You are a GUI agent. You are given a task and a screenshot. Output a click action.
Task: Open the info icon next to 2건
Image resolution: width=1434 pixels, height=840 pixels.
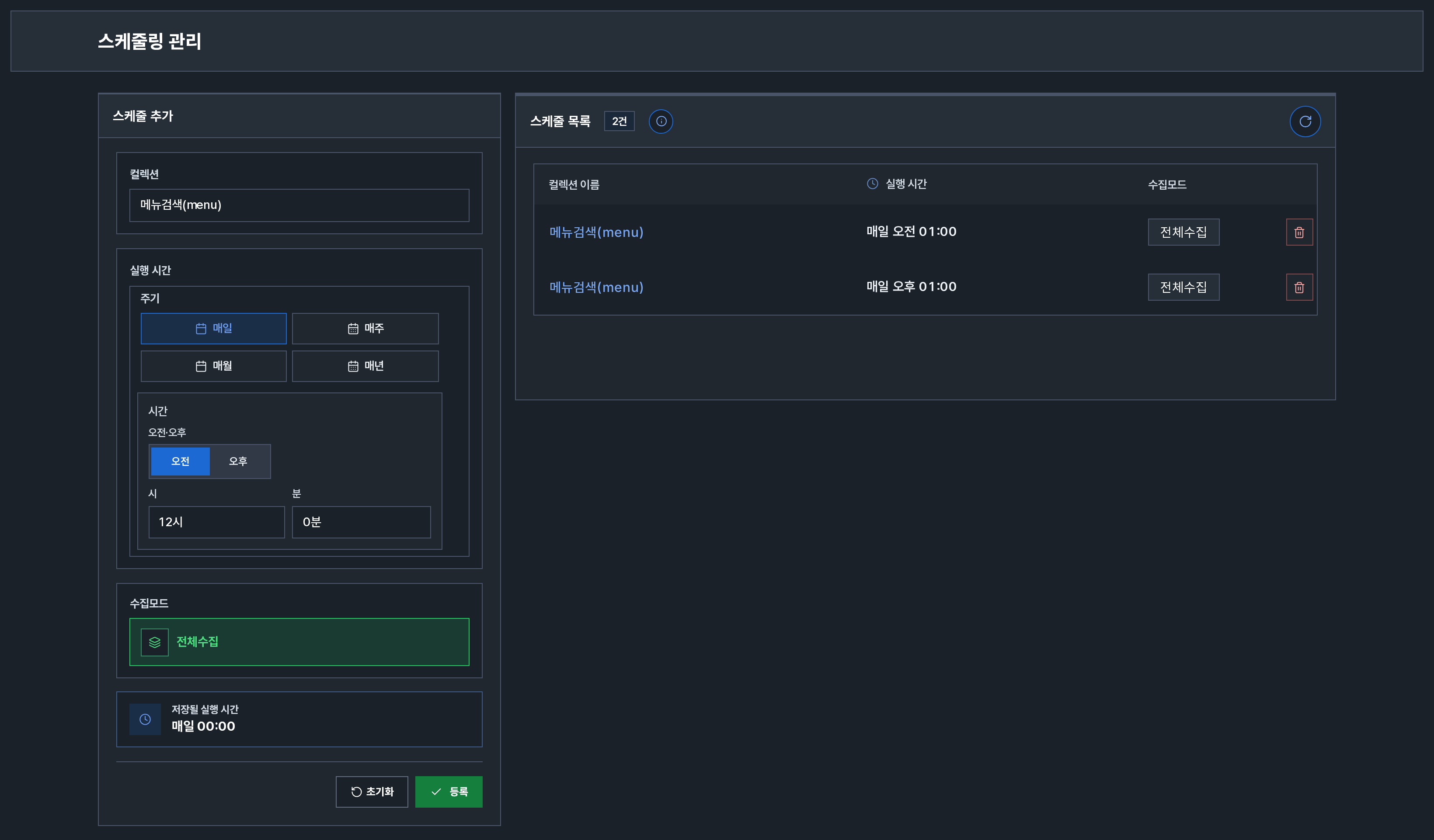pyautogui.click(x=661, y=121)
